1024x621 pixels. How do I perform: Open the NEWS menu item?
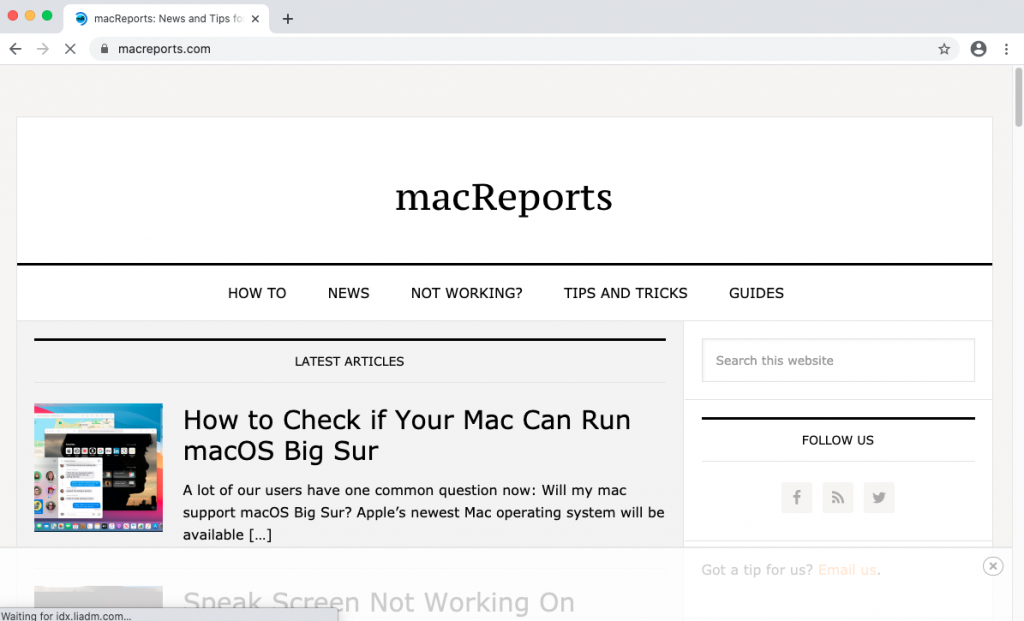(x=349, y=293)
